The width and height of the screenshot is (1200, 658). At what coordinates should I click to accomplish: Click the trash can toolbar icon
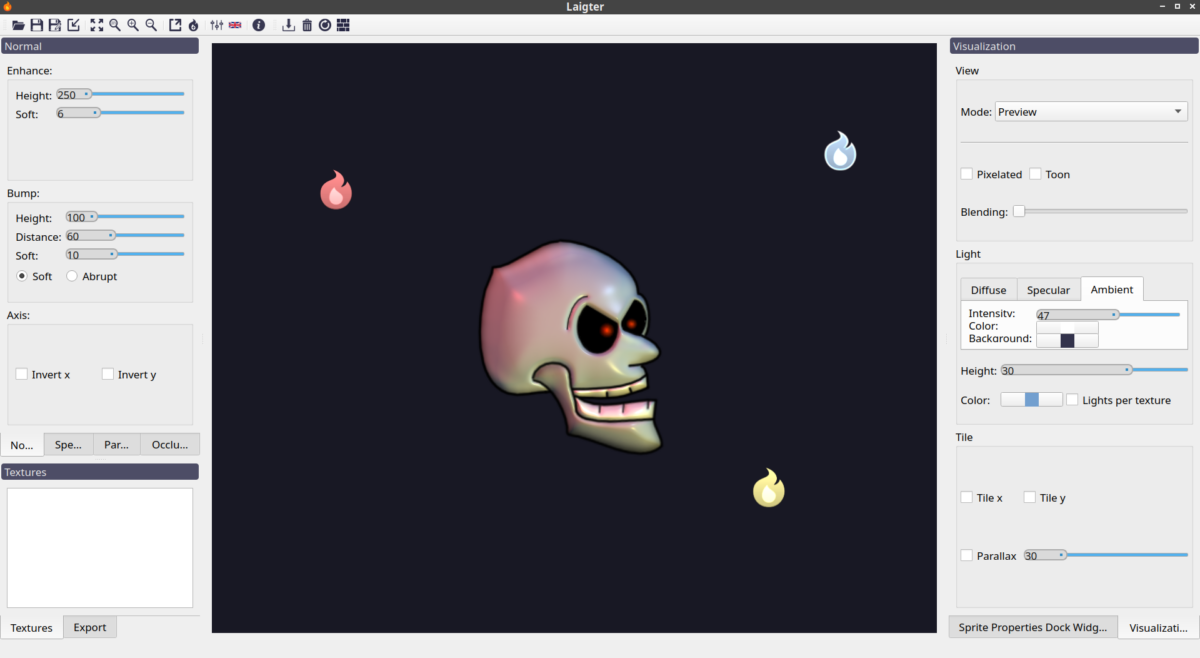(307, 25)
